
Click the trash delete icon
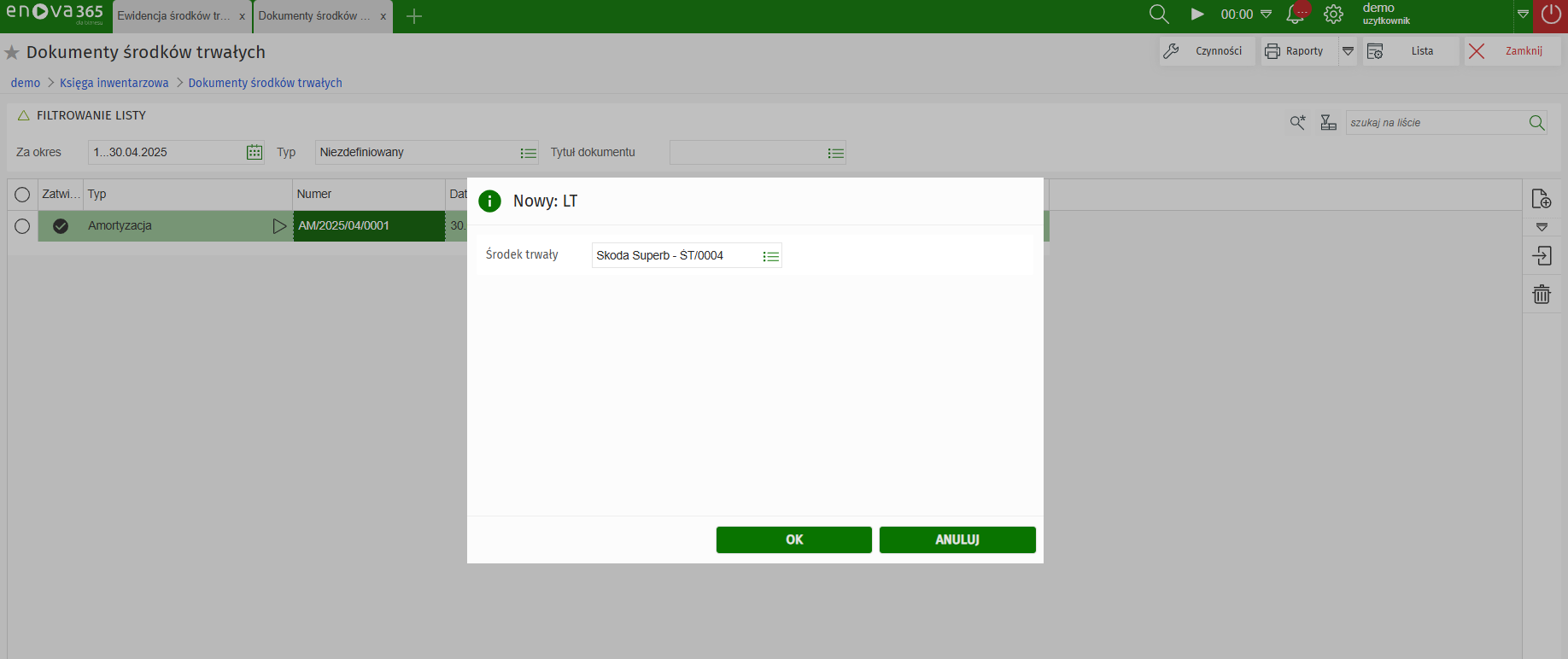point(1542,295)
